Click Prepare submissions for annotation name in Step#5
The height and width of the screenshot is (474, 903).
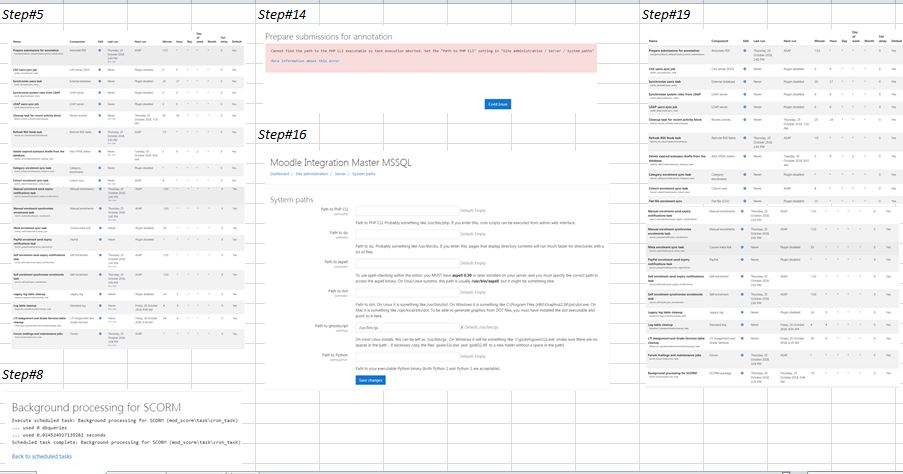coord(36,50)
